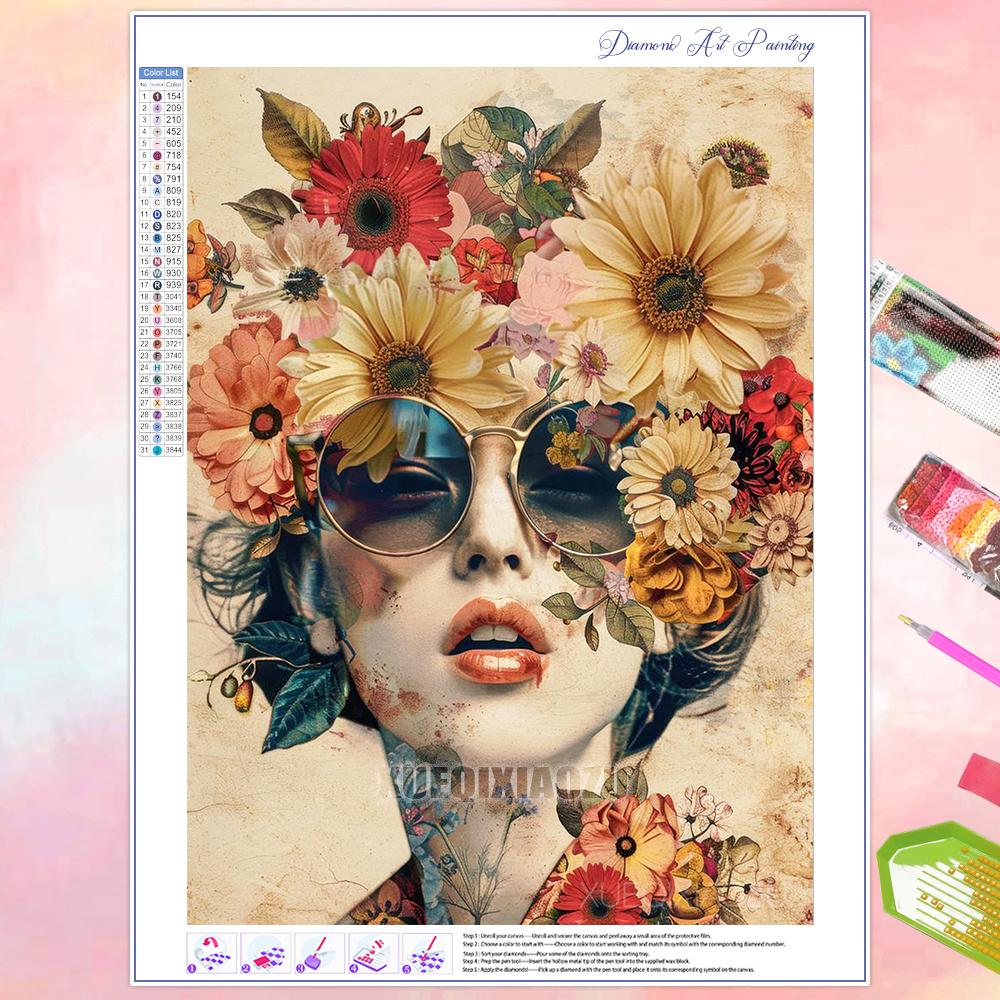The height and width of the screenshot is (1000, 1000).
Task: Select symbol number 1 for color 154
Action: tap(156, 99)
